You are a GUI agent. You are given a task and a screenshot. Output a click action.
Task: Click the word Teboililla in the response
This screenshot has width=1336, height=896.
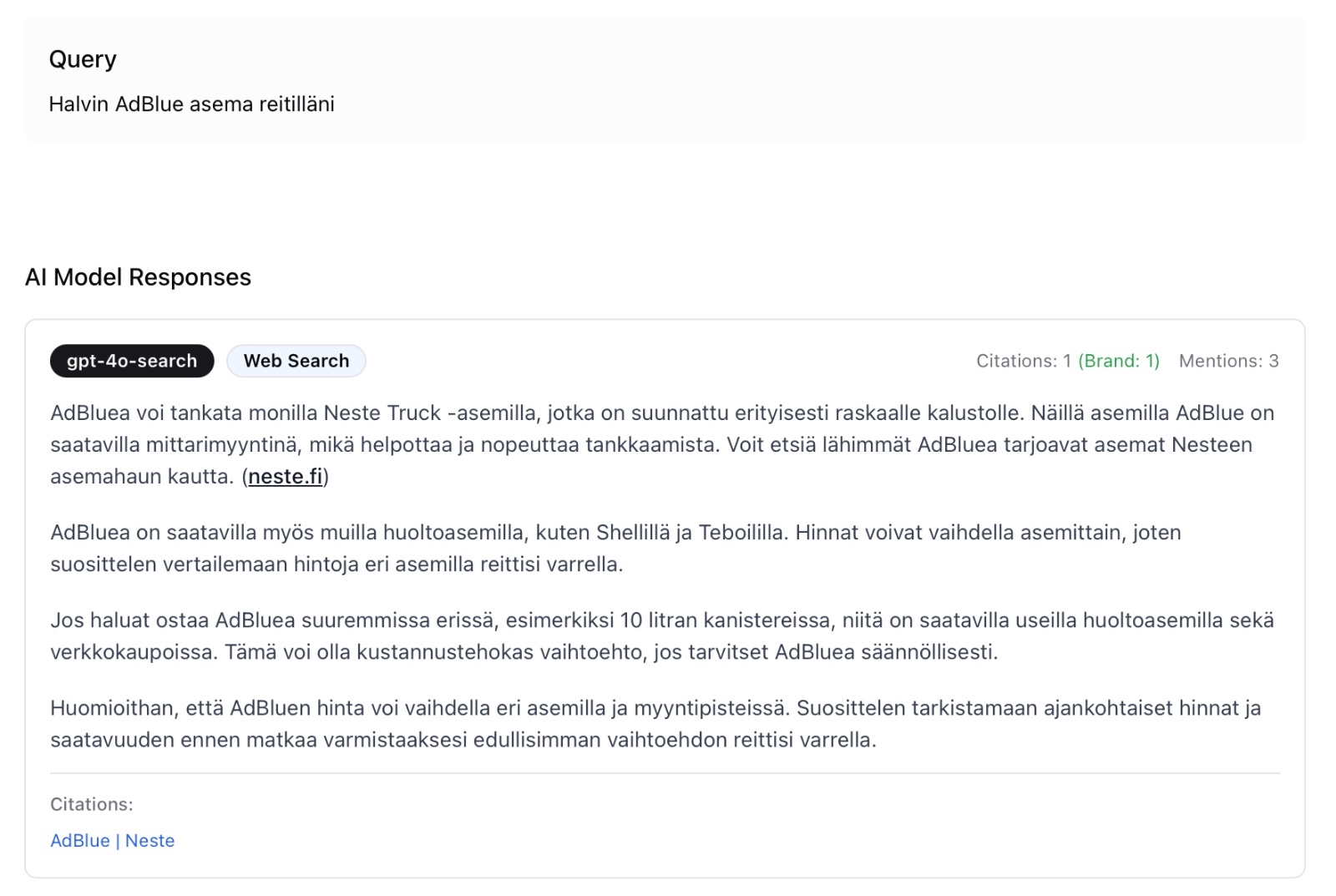click(x=741, y=532)
